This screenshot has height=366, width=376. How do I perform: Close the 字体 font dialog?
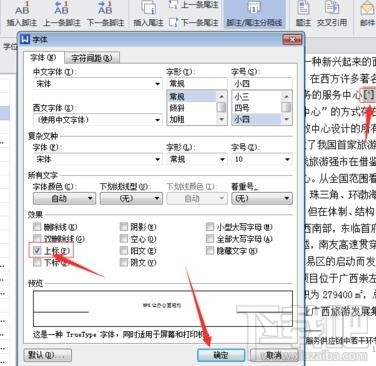click(292, 40)
